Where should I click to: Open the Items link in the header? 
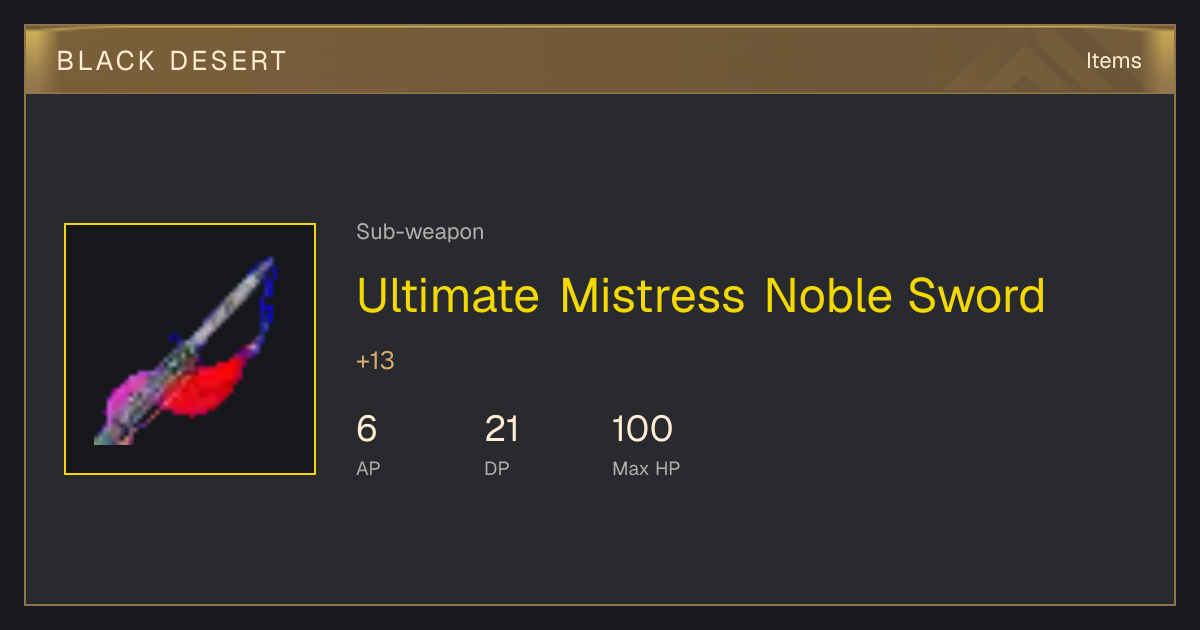1114,61
